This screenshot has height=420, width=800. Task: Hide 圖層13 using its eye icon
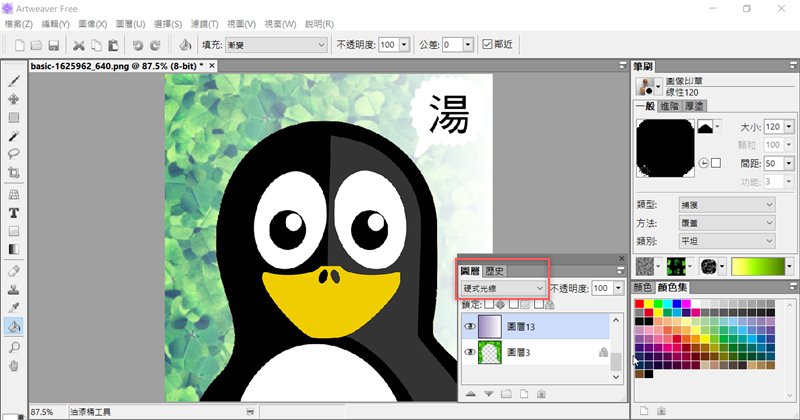point(469,326)
